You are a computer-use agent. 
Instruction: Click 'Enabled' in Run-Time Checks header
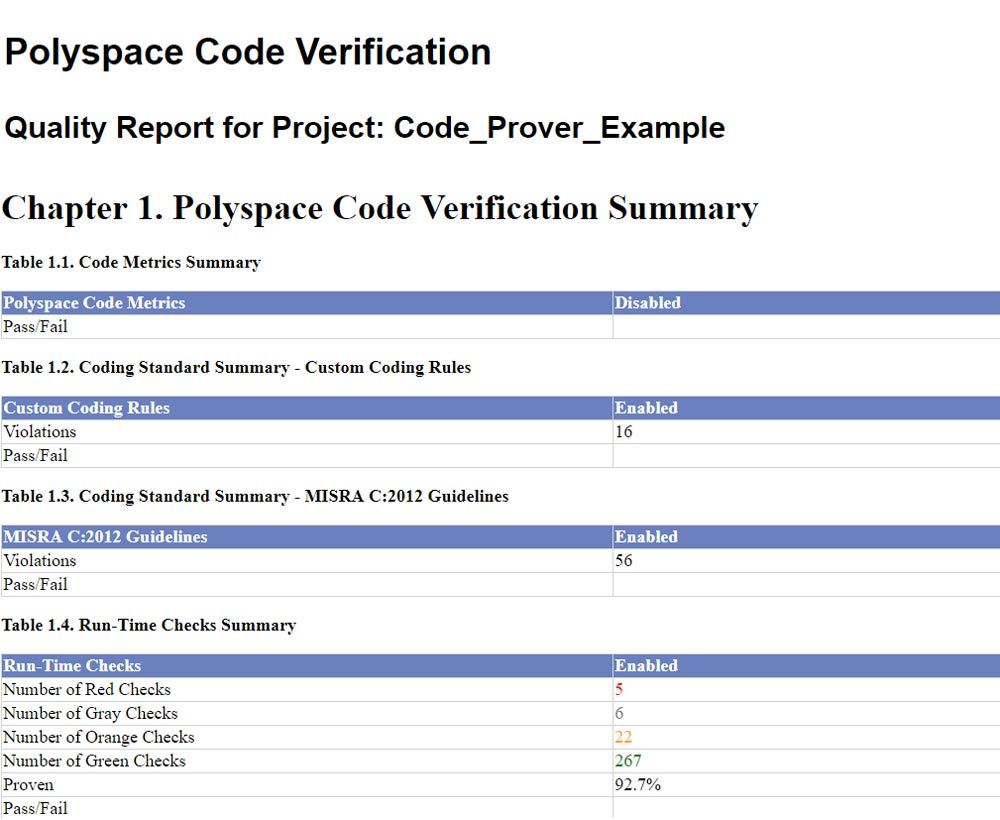[x=646, y=666]
